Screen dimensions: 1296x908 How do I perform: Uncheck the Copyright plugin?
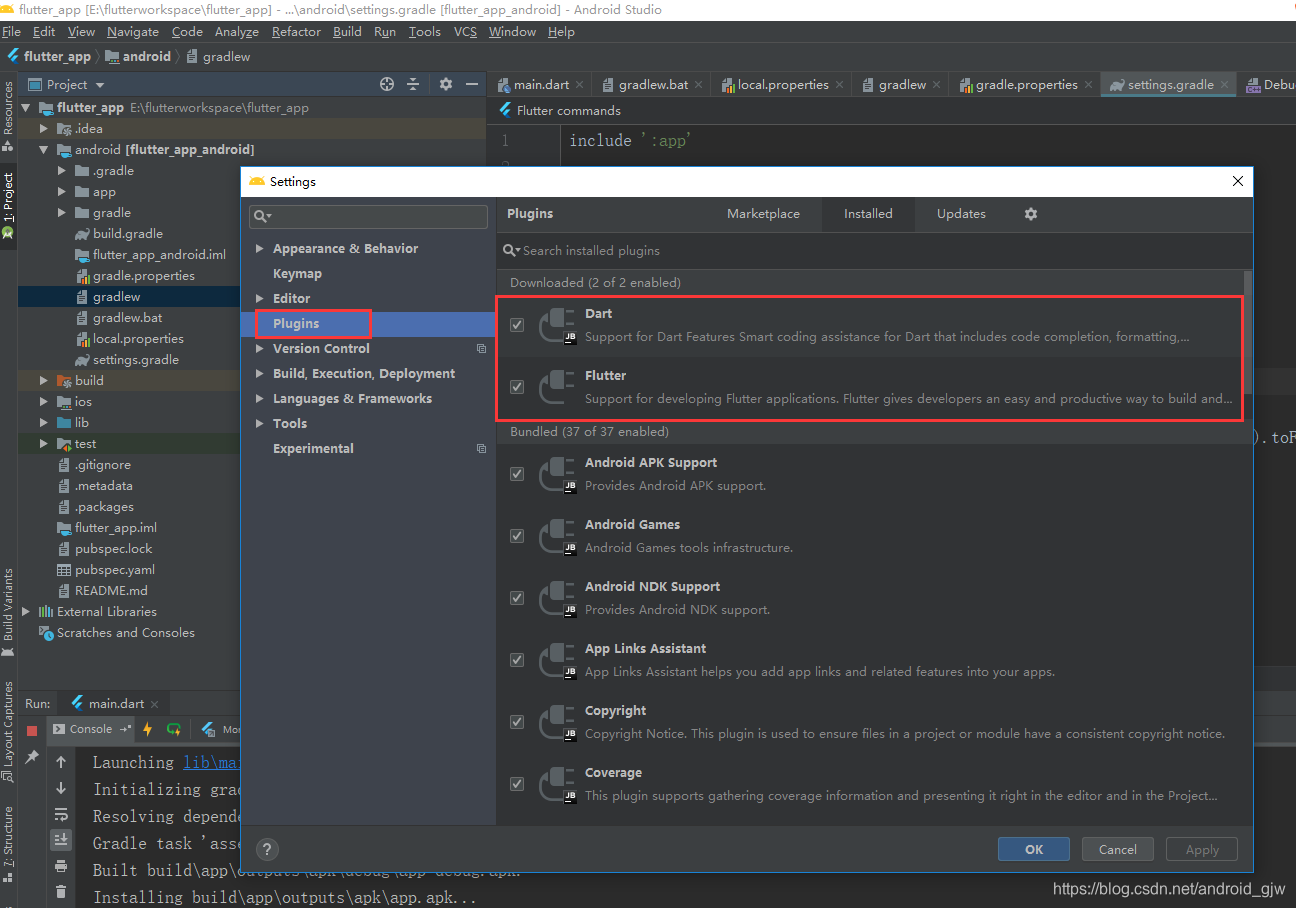[x=517, y=722]
